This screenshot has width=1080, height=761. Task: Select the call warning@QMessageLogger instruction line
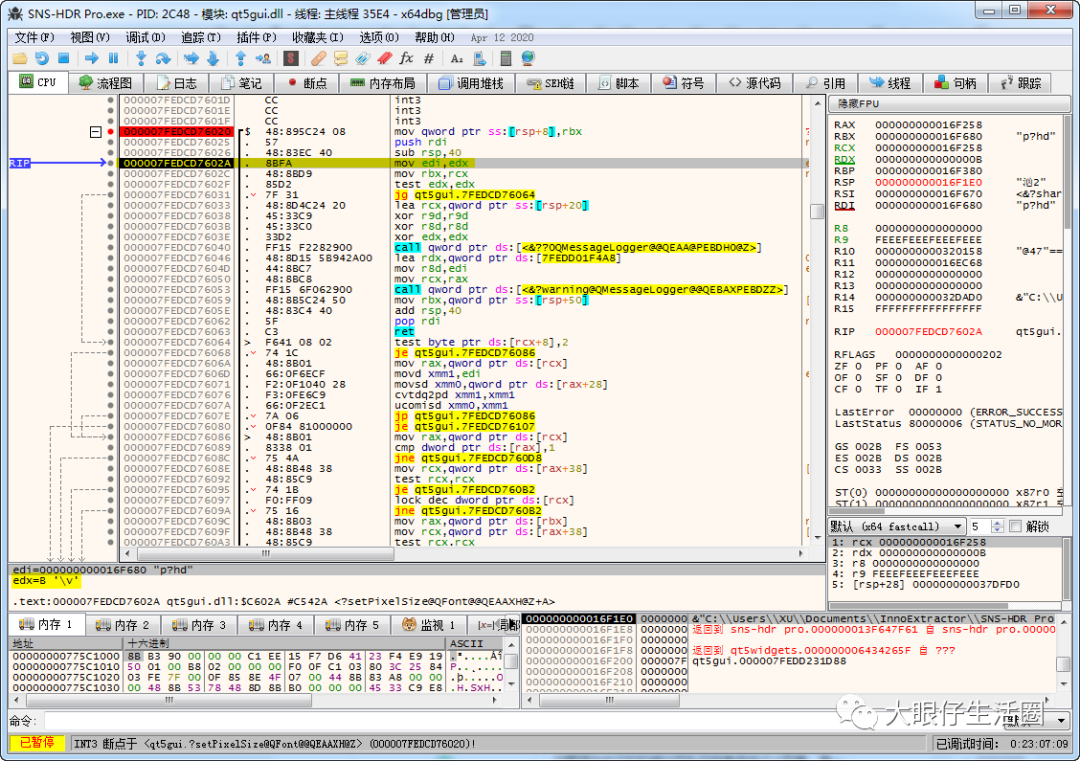tap(590, 289)
